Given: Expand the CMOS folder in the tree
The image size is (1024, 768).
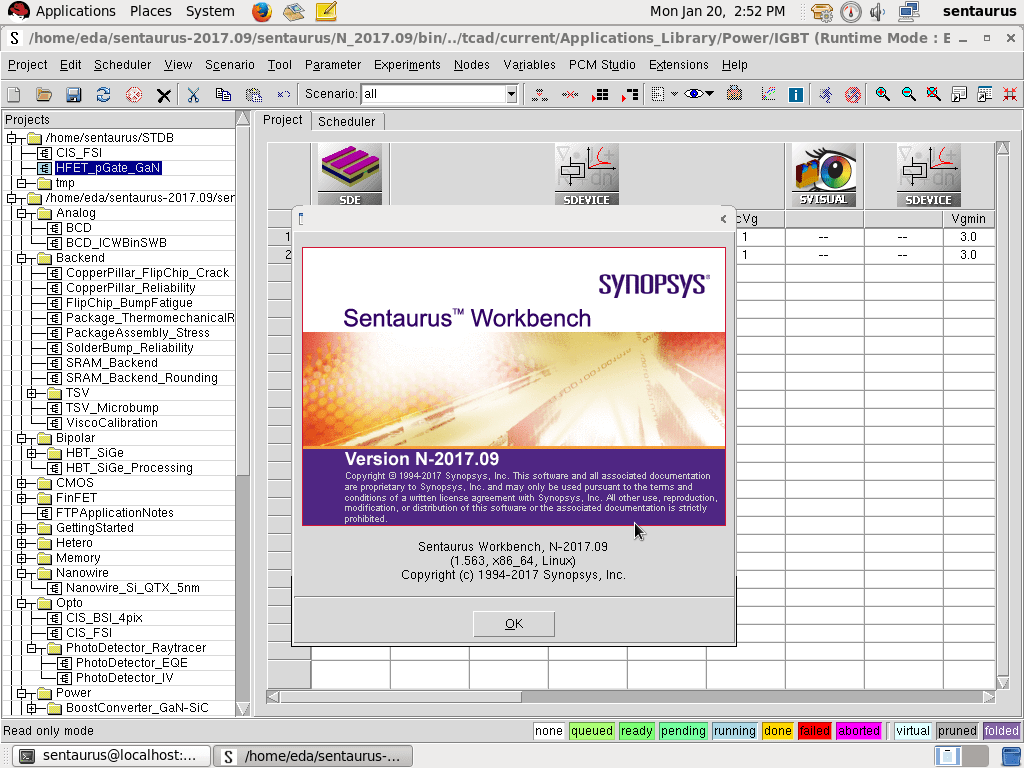Looking at the screenshot, I should [20, 482].
